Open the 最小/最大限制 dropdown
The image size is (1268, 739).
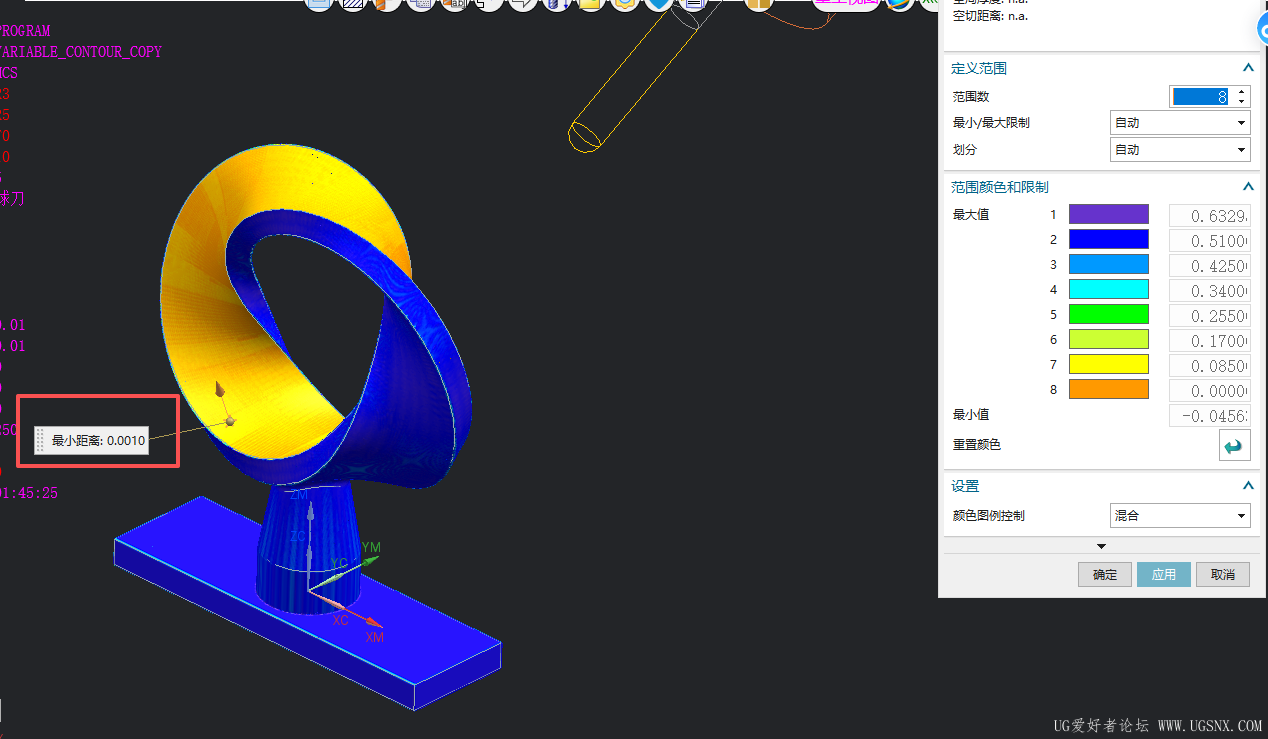click(1180, 123)
